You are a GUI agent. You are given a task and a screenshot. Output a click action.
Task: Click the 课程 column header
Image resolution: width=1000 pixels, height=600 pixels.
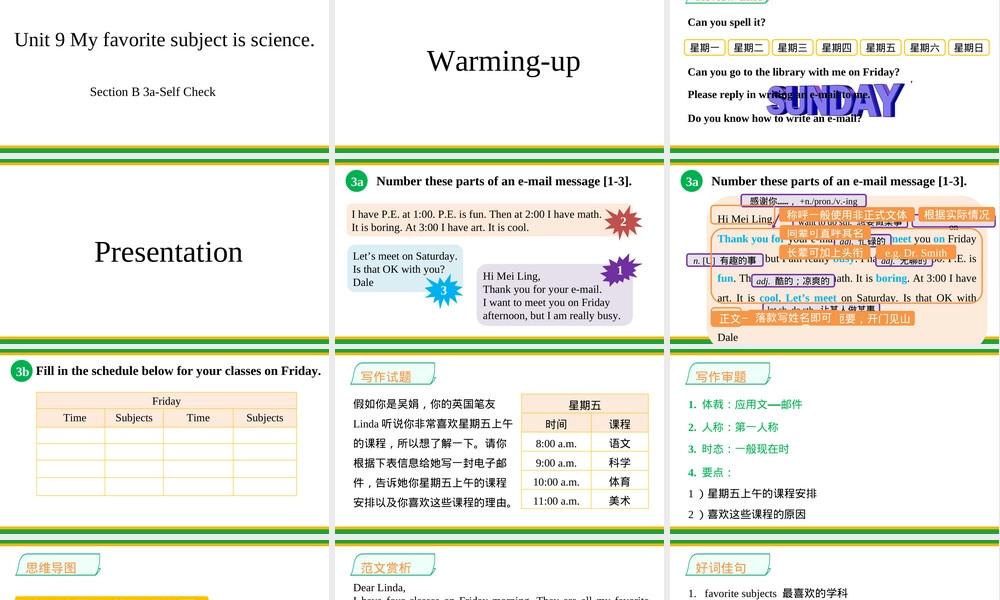pos(620,424)
